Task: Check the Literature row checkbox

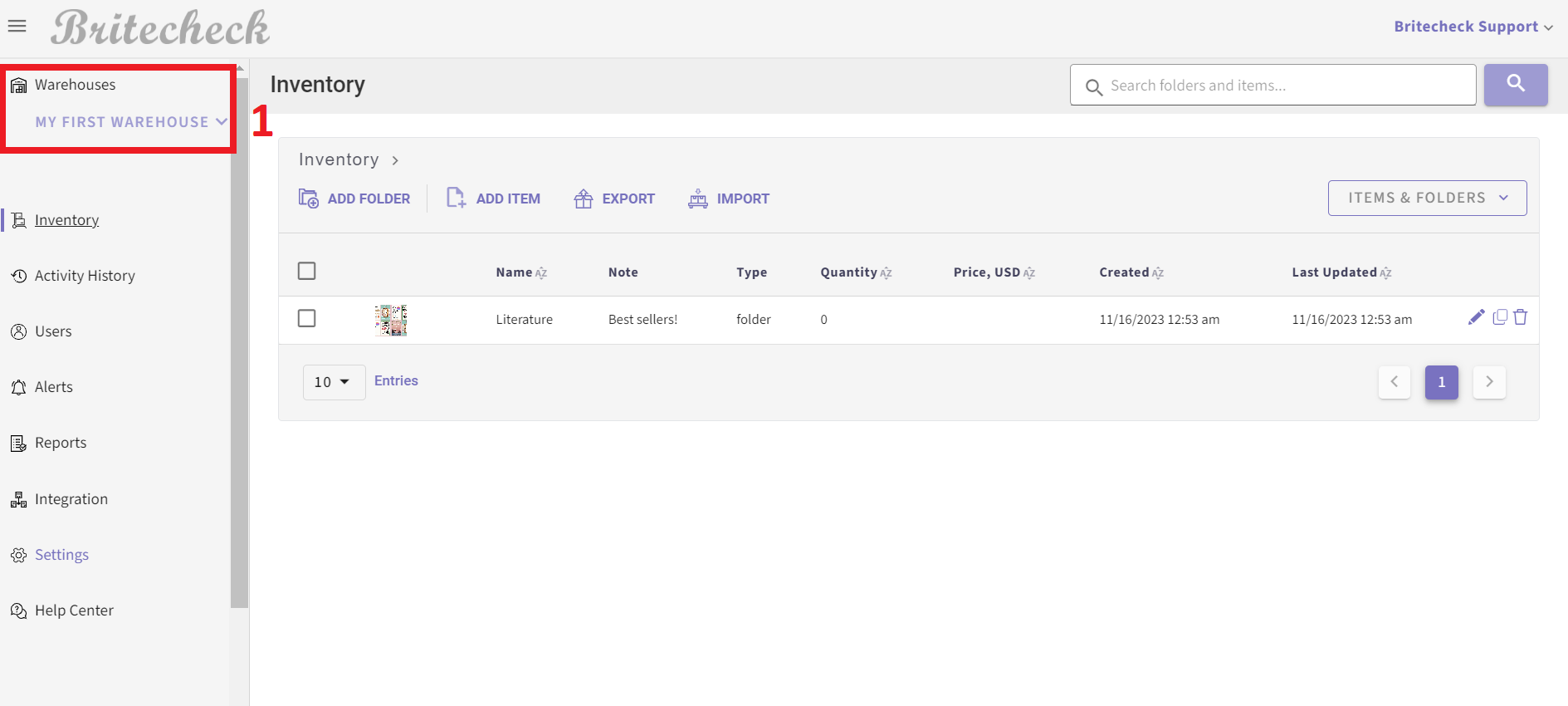Action: click(306, 318)
